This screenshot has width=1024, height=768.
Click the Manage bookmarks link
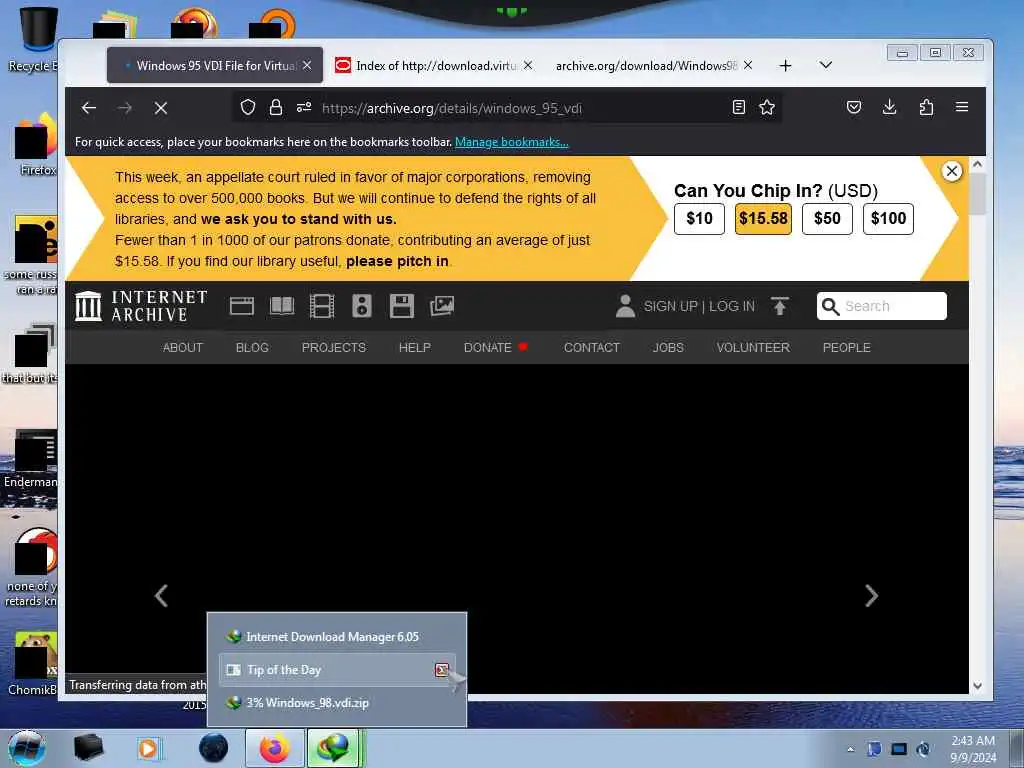511,142
